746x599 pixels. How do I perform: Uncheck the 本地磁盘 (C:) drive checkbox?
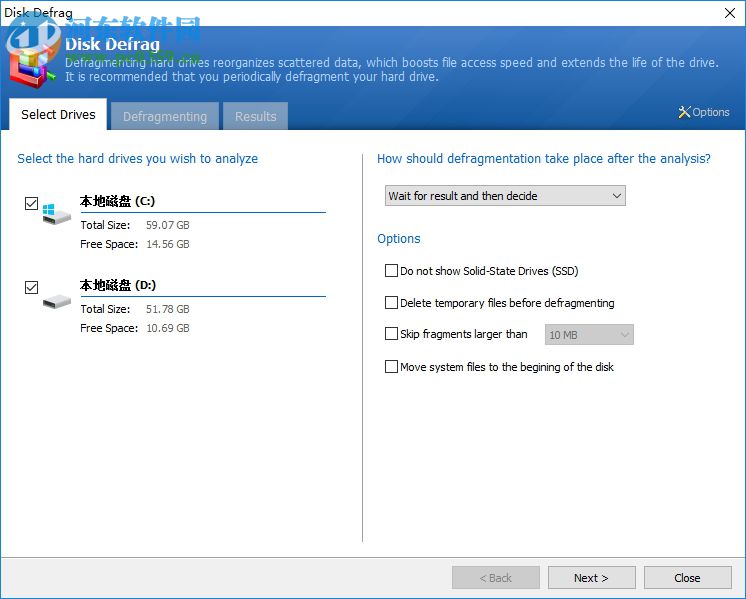pos(31,204)
